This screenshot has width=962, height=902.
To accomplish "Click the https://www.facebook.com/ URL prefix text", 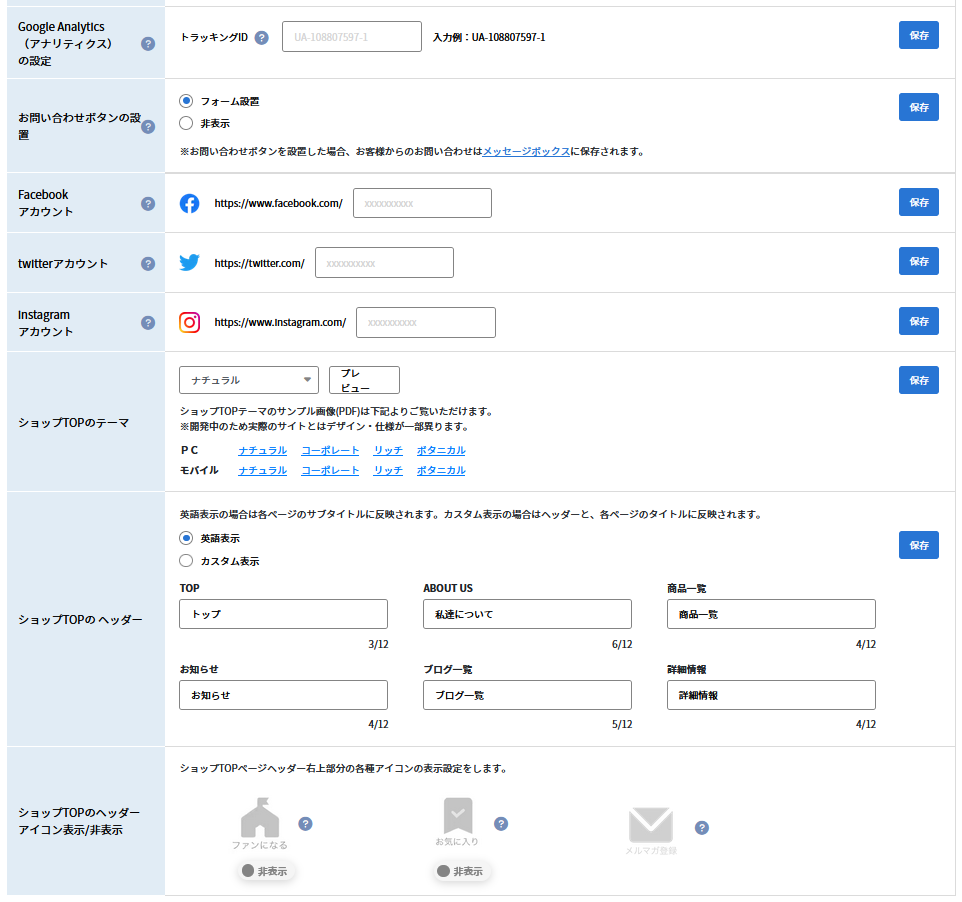I will tap(279, 203).
